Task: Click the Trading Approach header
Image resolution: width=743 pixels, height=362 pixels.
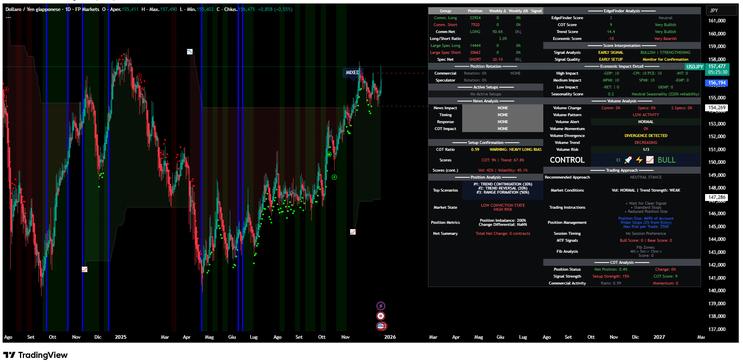Action: [x=621, y=170]
